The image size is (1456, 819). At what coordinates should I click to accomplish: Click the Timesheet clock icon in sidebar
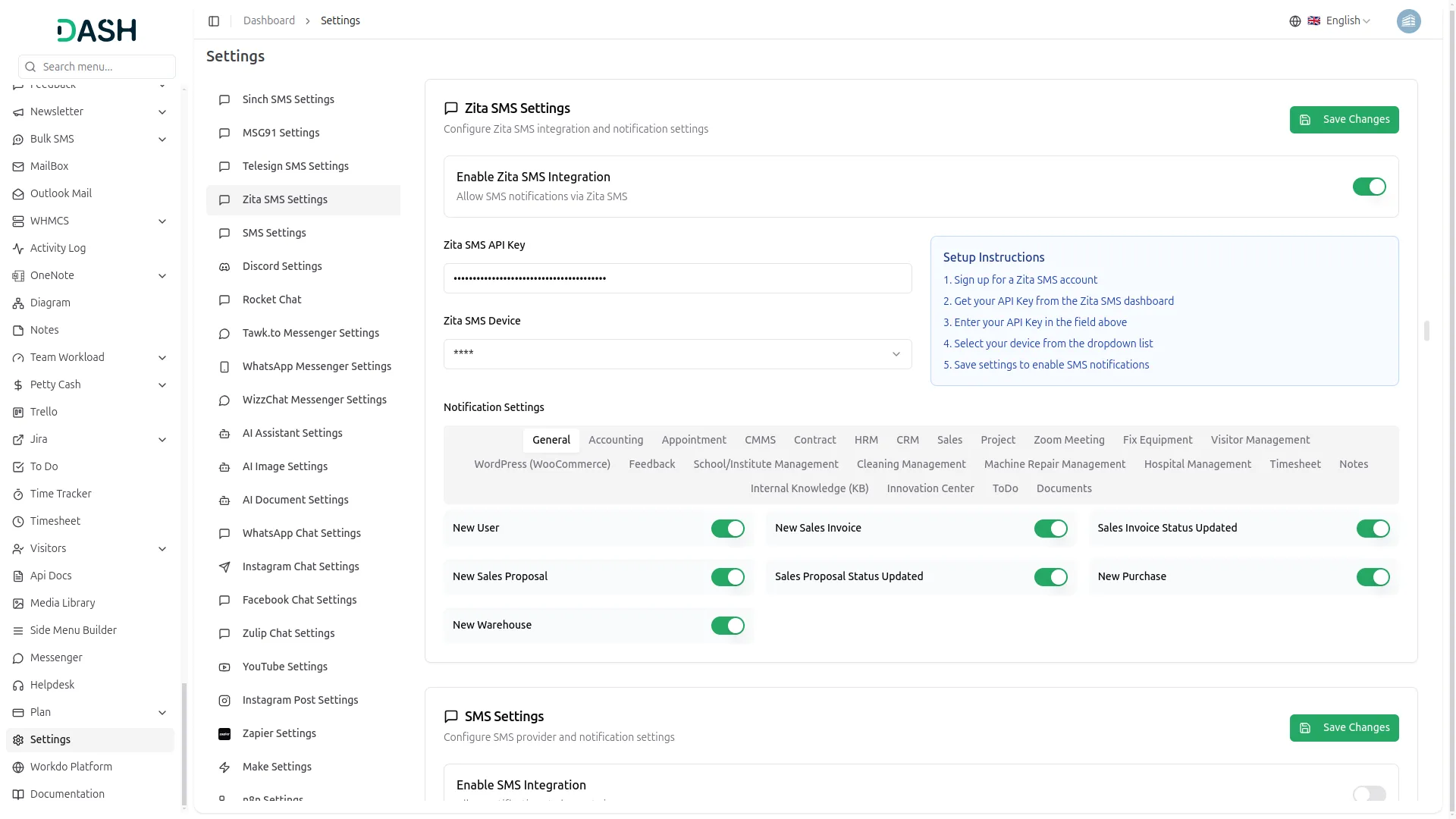pos(18,522)
